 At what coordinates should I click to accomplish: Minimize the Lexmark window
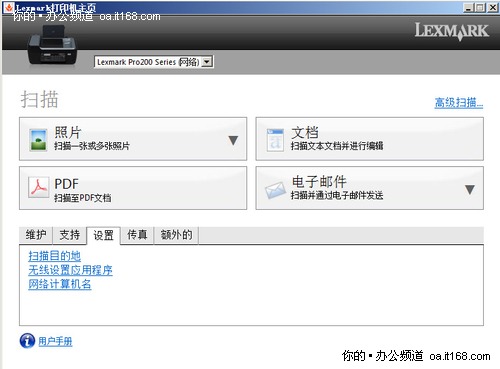click(468, 8)
